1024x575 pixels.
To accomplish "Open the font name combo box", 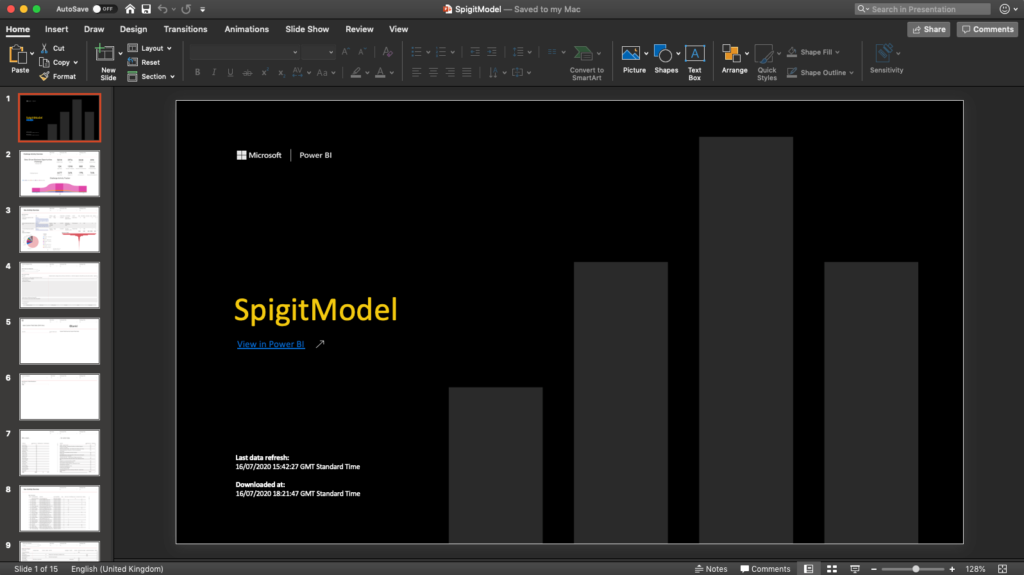I will 244,52.
